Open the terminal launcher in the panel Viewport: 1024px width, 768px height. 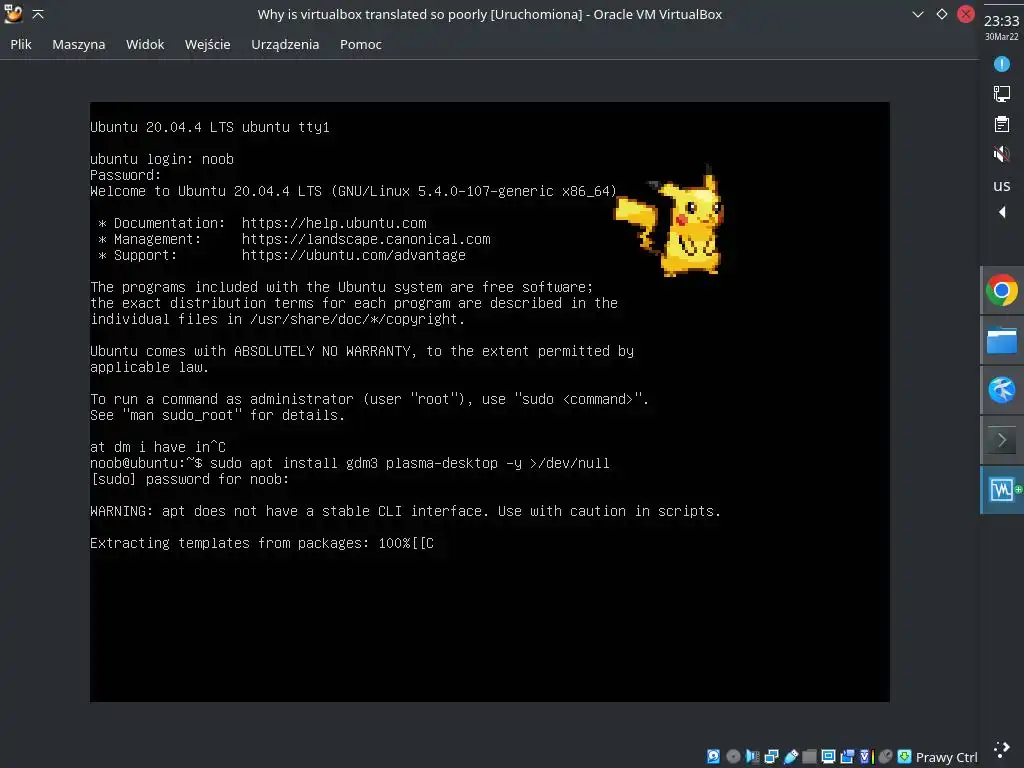[x=1002, y=440]
